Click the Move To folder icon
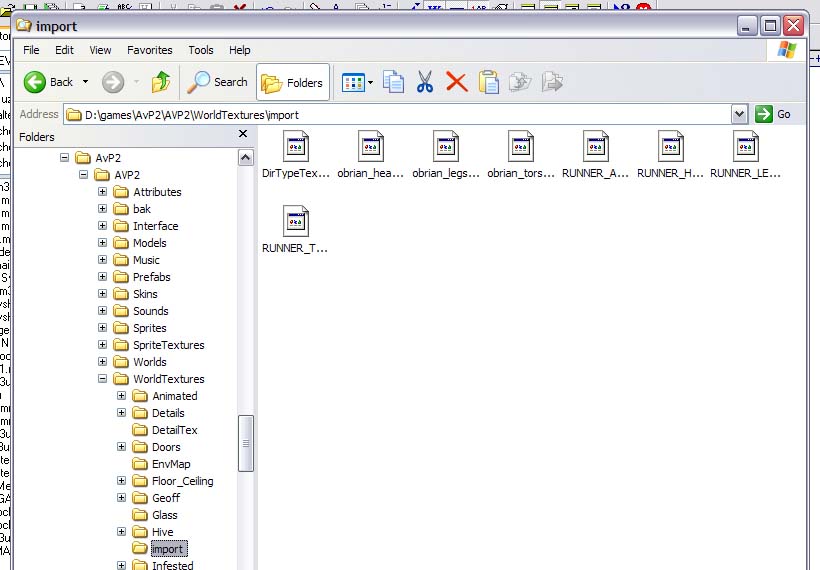Viewport: 820px width, 570px height. pyautogui.click(x=520, y=82)
